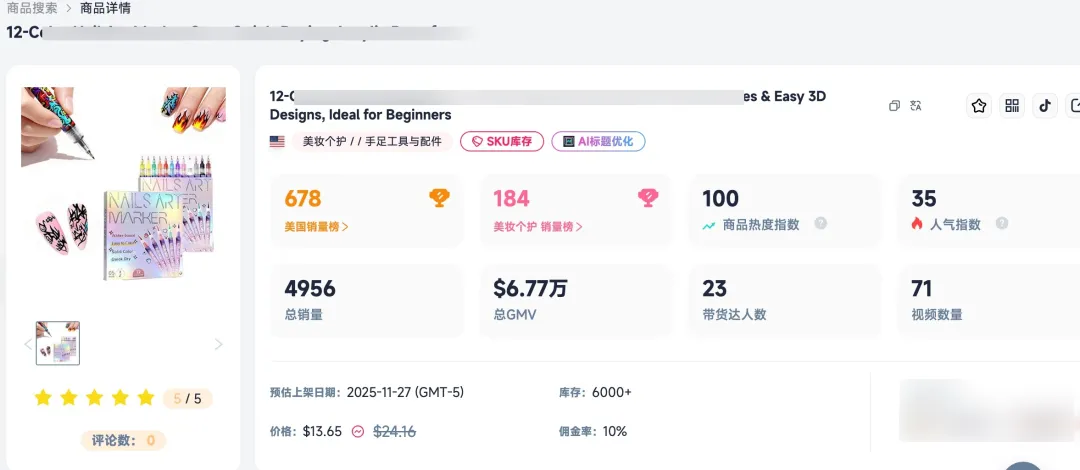Select the small product image thumbnail
1080x470 pixels.
(x=58, y=343)
